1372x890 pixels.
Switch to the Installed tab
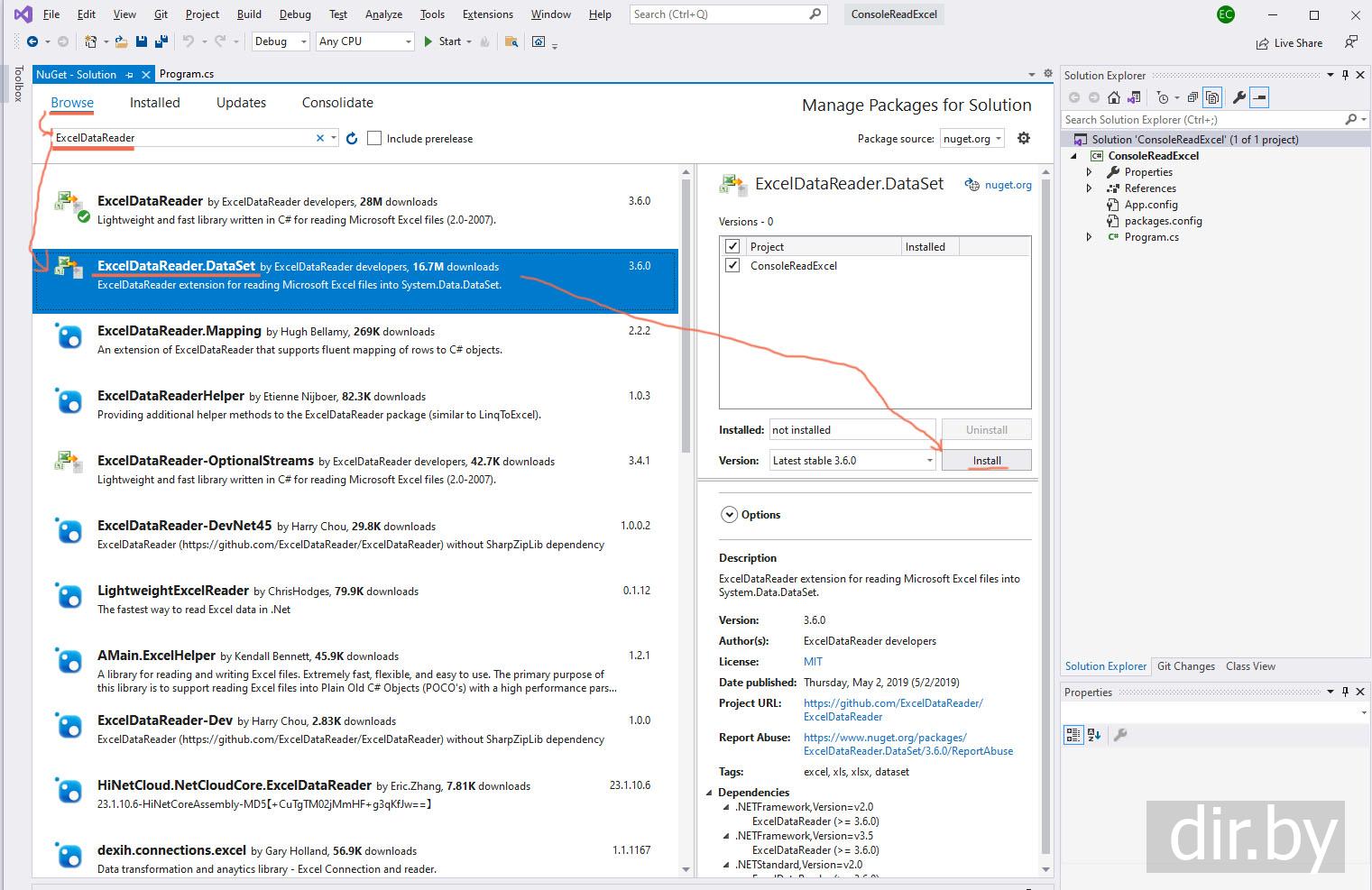[x=154, y=103]
